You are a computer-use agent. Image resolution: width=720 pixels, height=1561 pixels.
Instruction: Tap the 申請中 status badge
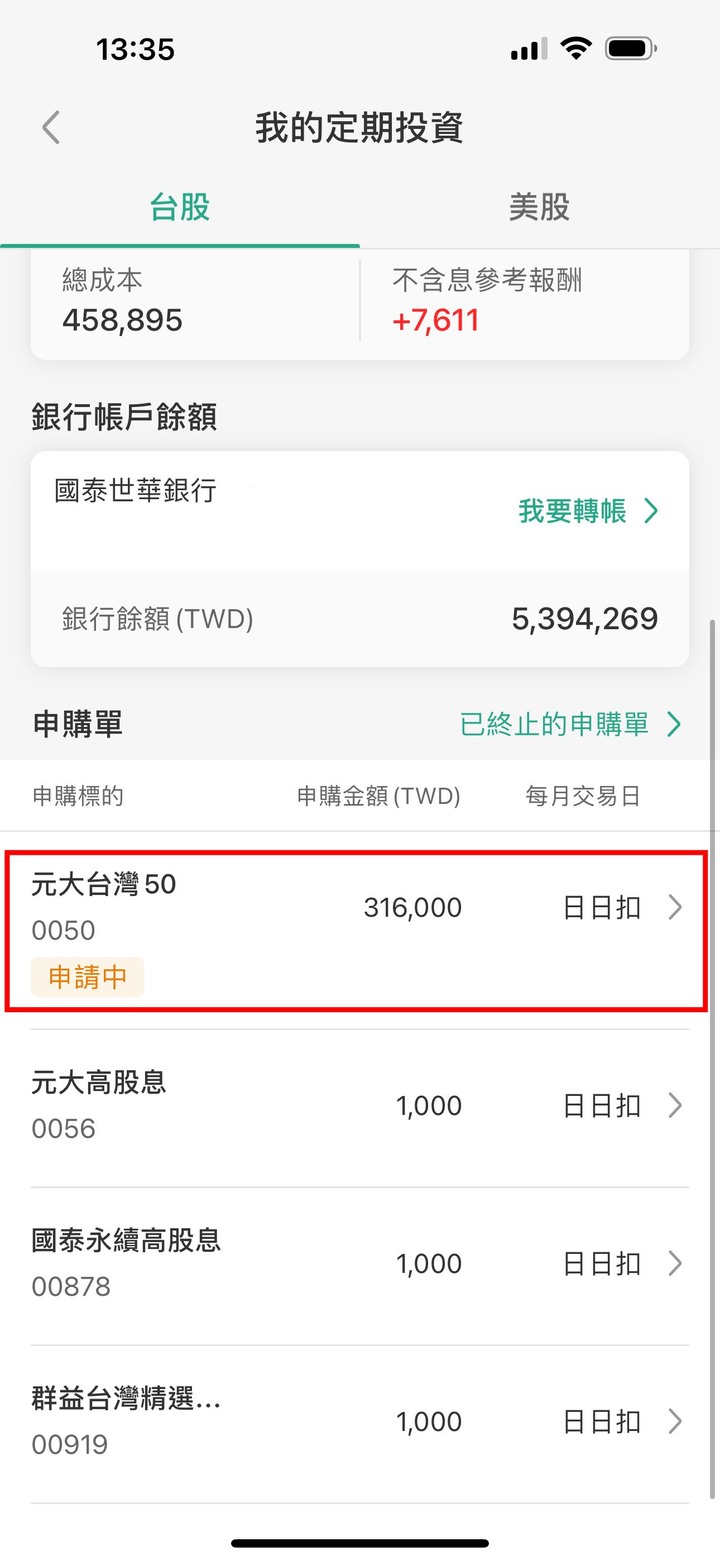click(x=88, y=977)
